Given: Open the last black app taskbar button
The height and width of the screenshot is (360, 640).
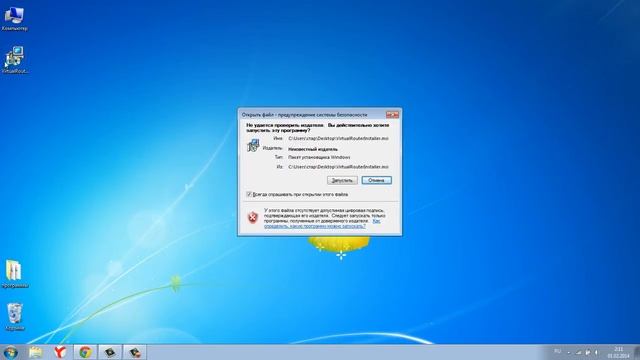Looking at the screenshot, I should [x=135, y=352].
